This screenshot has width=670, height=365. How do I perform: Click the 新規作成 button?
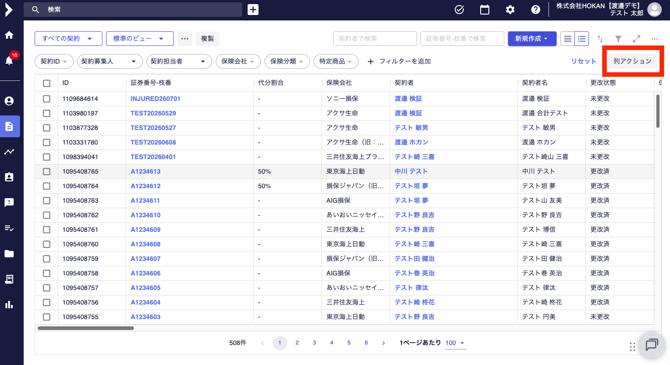[x=532, y=38]
